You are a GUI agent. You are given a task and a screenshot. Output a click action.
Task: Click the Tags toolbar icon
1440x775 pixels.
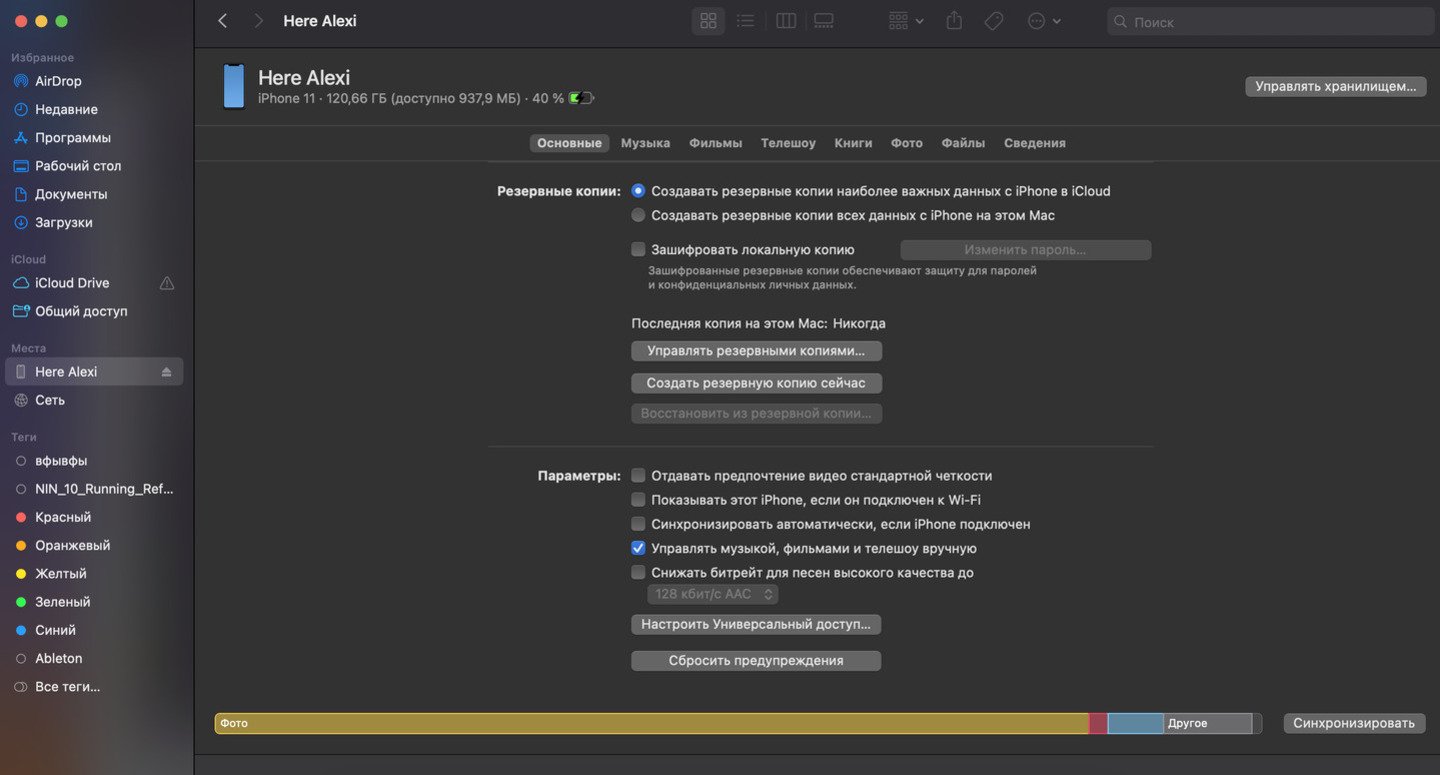[994, 21]
